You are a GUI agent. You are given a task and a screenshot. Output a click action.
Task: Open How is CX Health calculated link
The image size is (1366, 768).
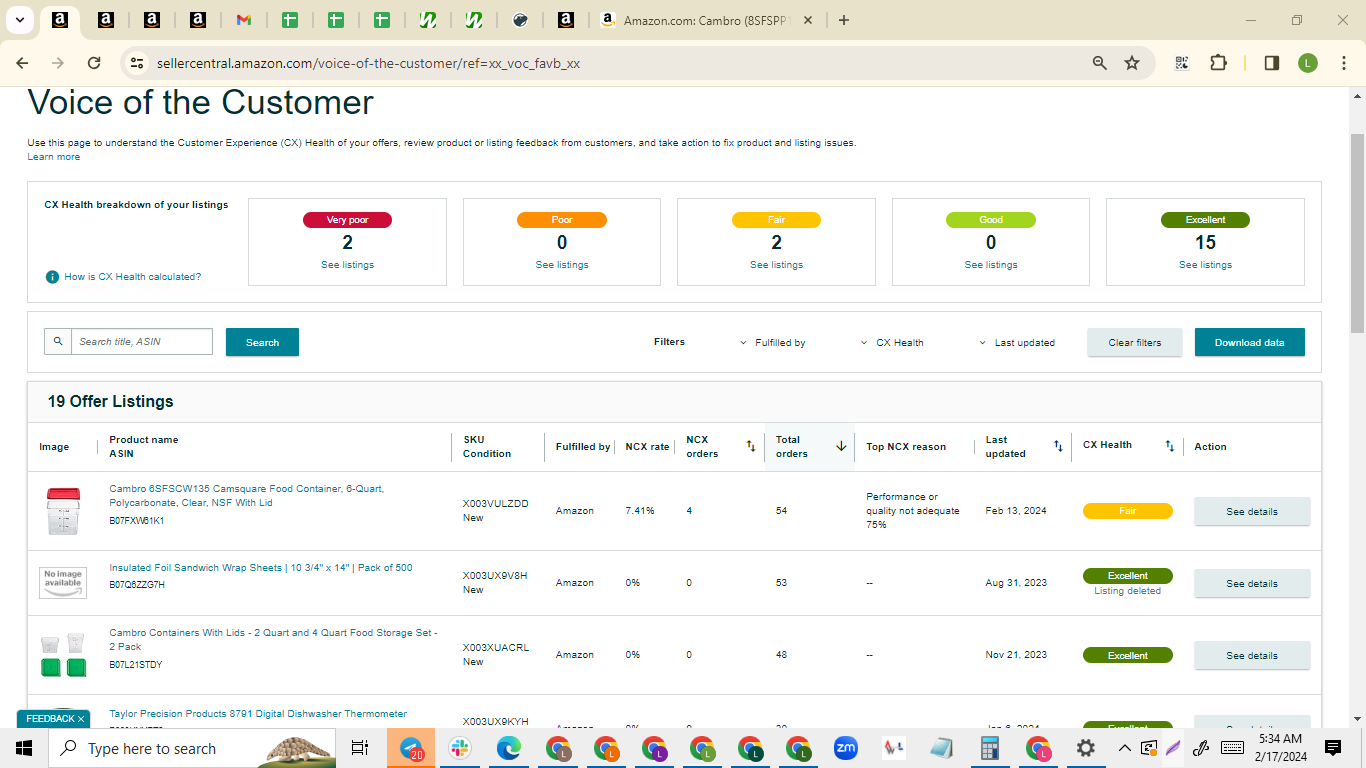pos(133,277)
